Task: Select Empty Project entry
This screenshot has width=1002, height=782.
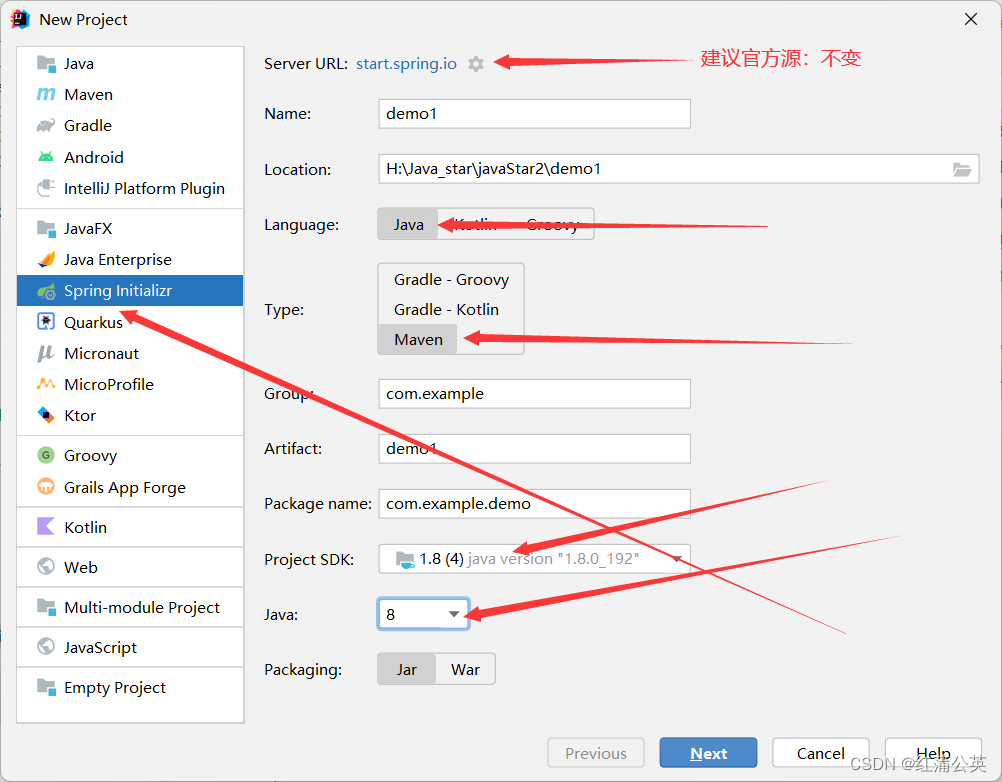Action: coord(130,687)
